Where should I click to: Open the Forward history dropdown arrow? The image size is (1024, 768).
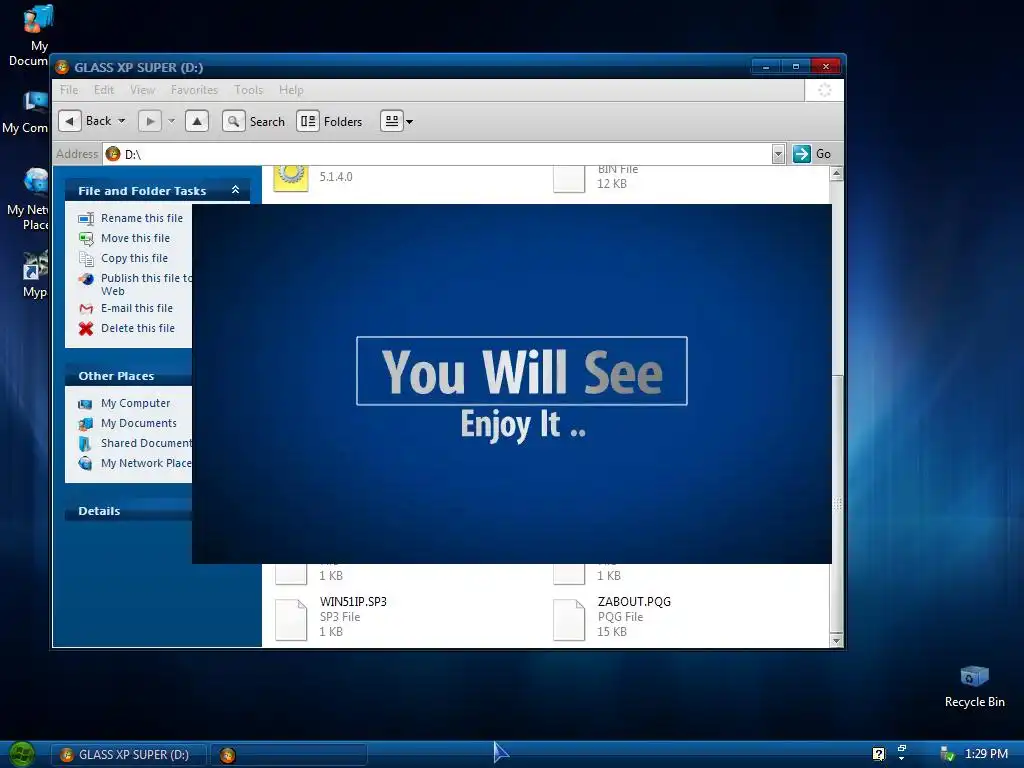tap(171, 121)
